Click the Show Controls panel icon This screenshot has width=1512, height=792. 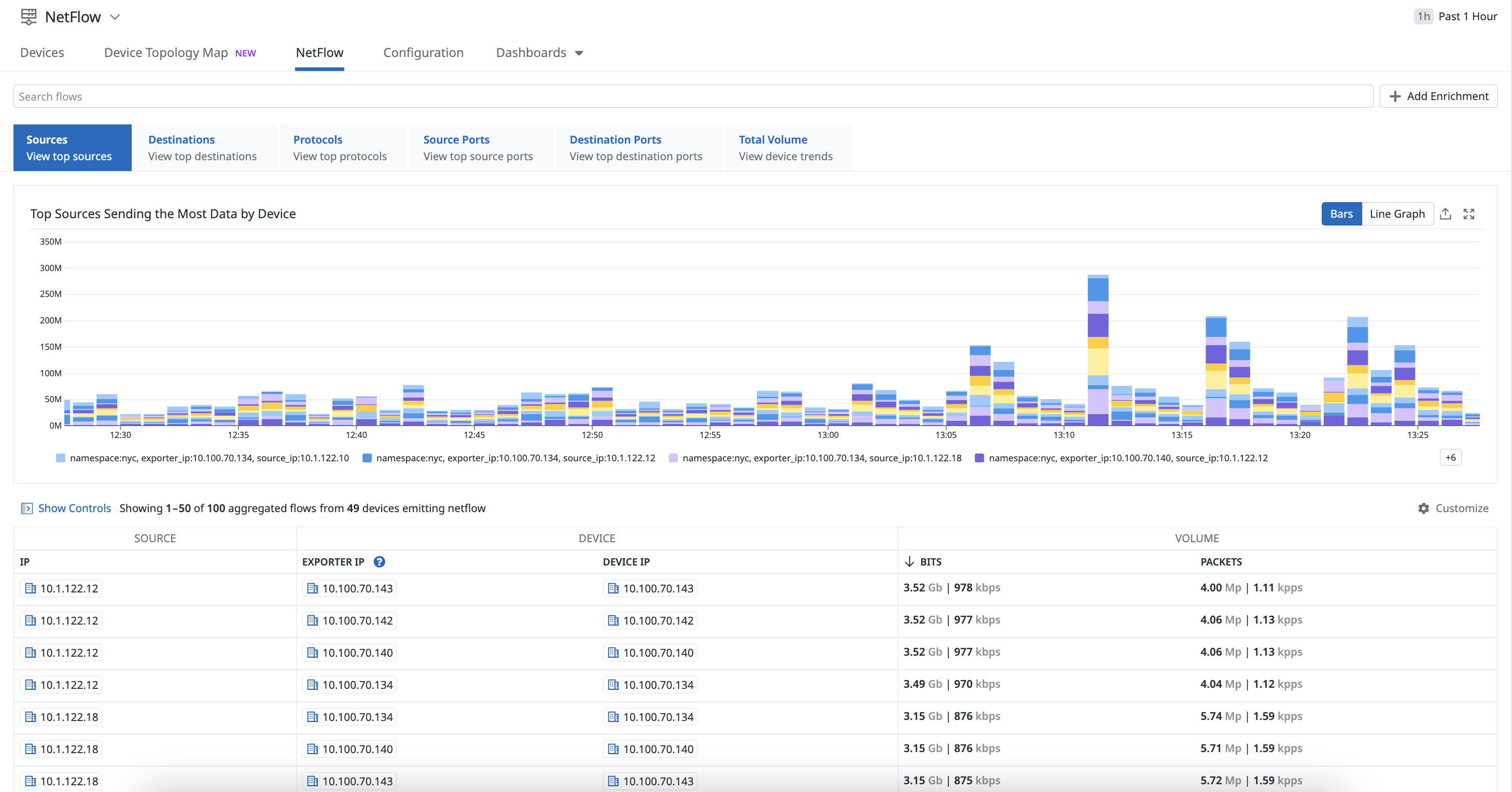27,508
